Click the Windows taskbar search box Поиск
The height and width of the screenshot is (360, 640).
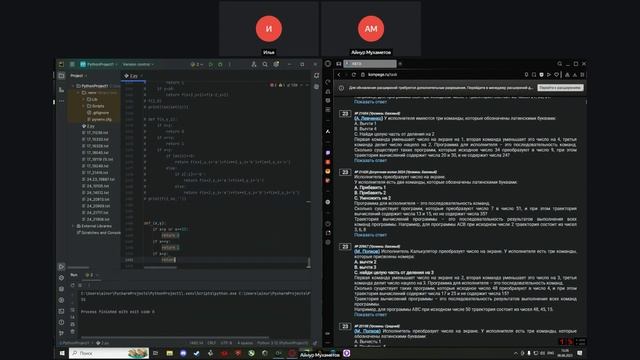(x=109, y=353)
